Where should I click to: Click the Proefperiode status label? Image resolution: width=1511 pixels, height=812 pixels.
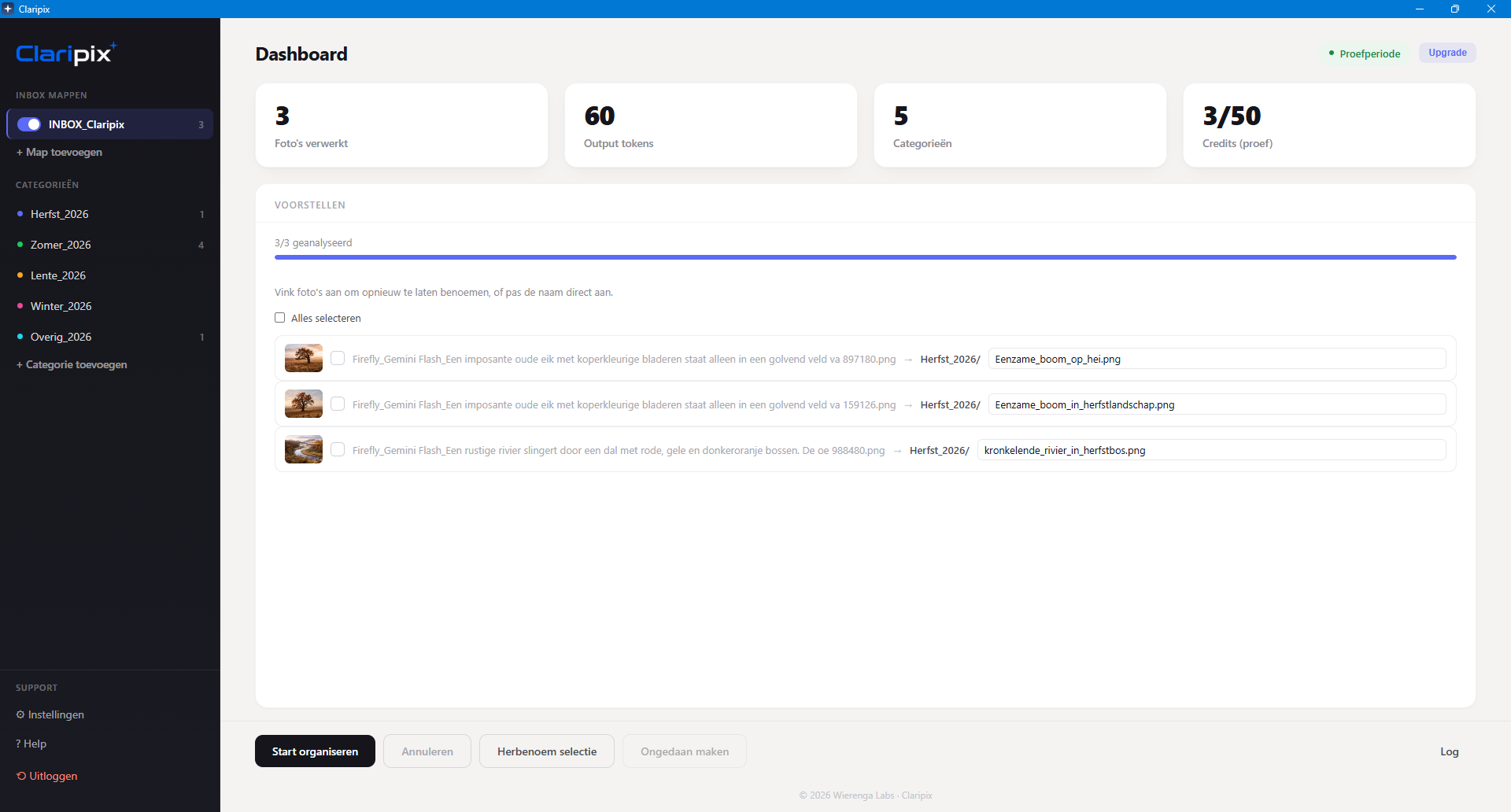1365,54
